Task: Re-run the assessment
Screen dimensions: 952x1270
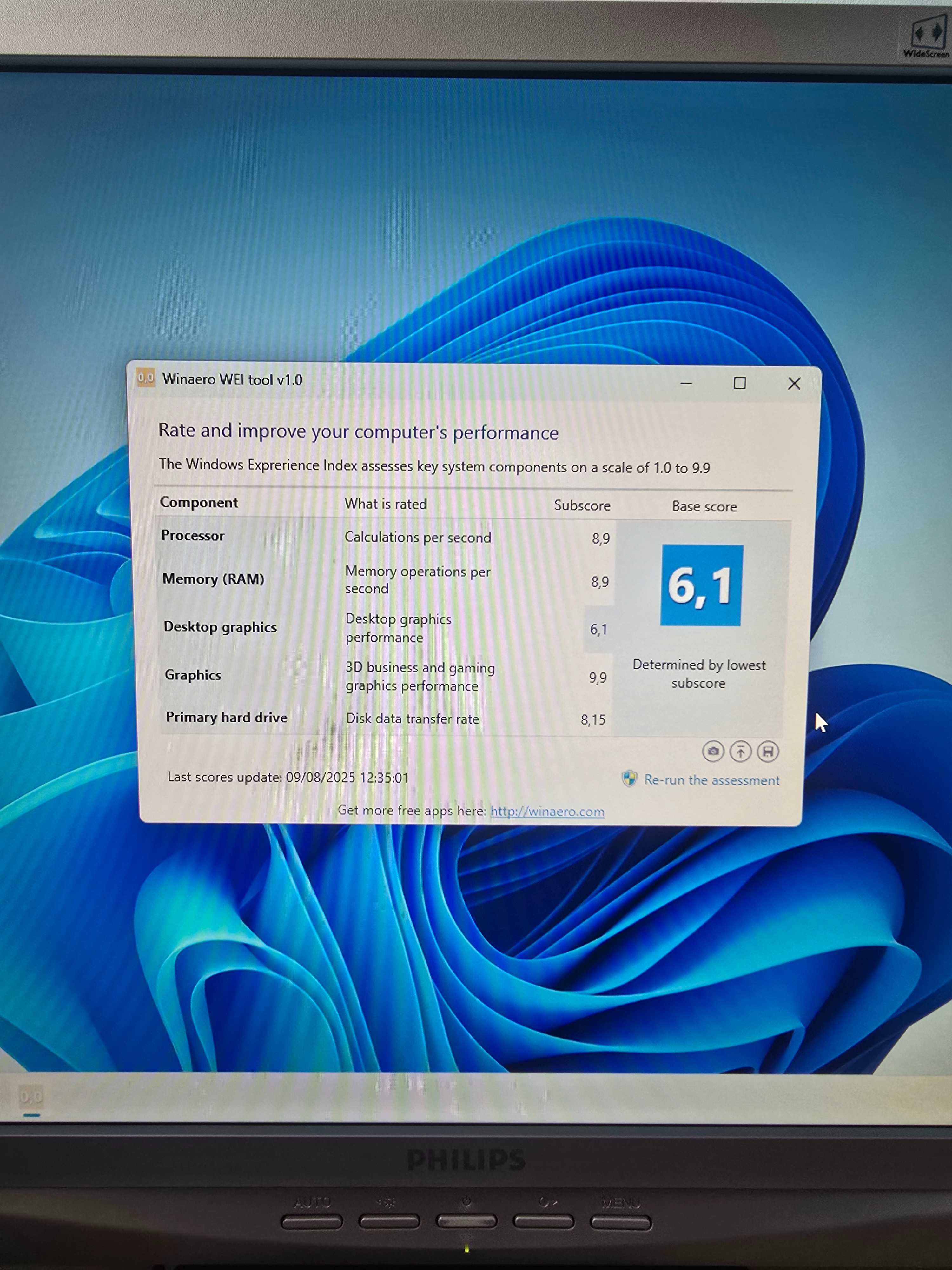Action: [x=711, y=780]
